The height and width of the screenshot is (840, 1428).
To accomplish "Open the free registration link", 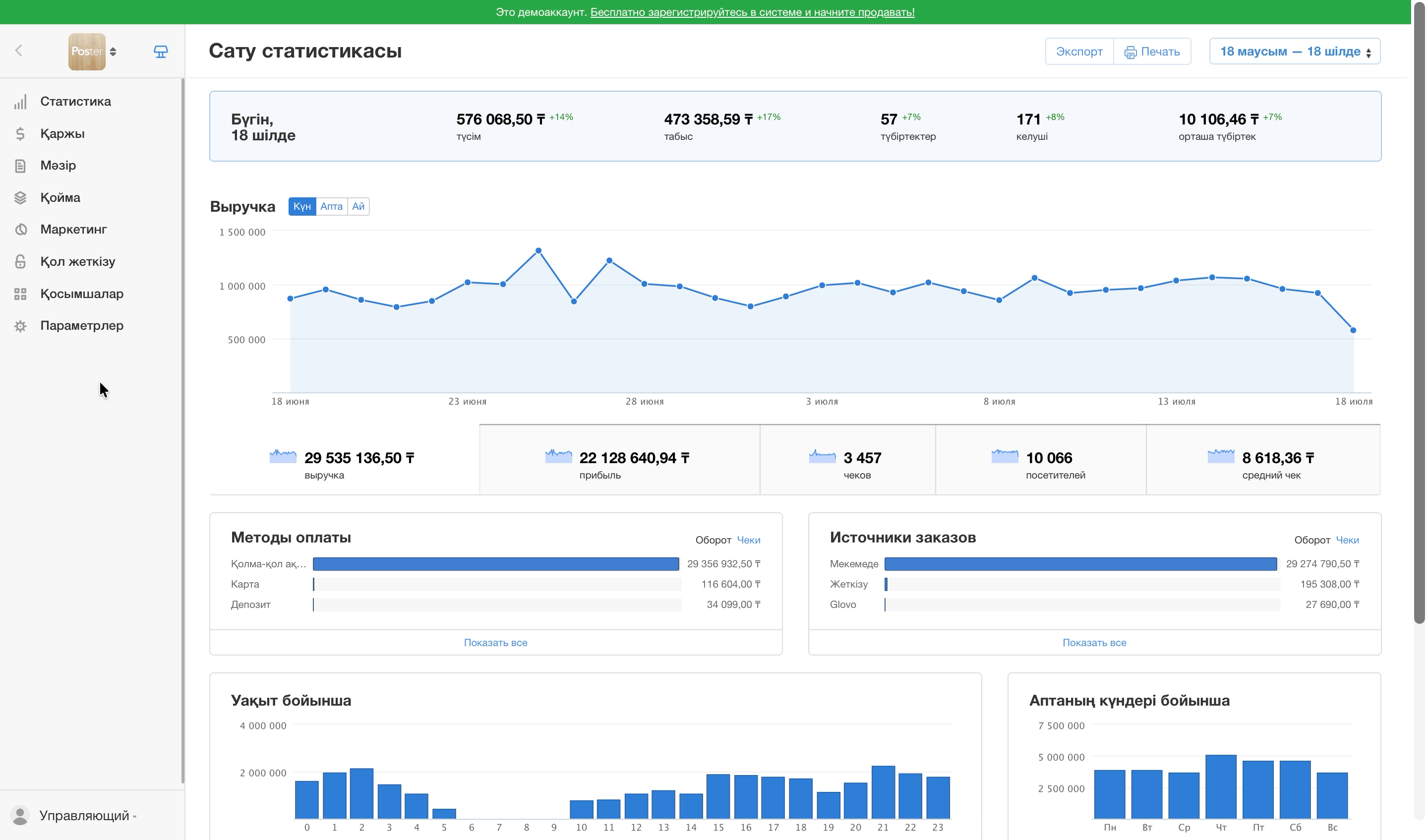I will click(753, 12).
